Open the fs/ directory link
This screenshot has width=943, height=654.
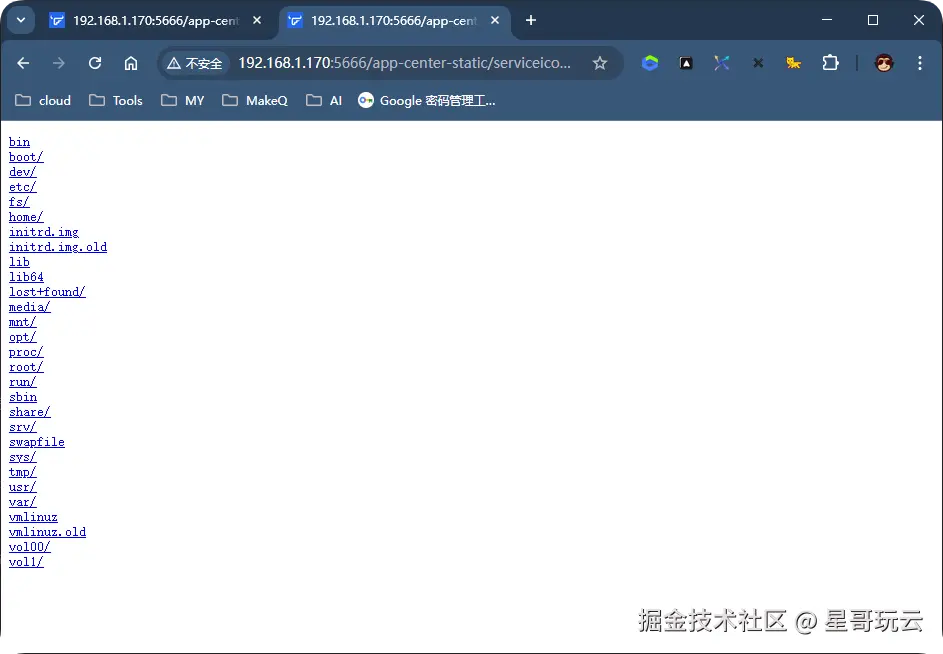(x=19, y=202)
